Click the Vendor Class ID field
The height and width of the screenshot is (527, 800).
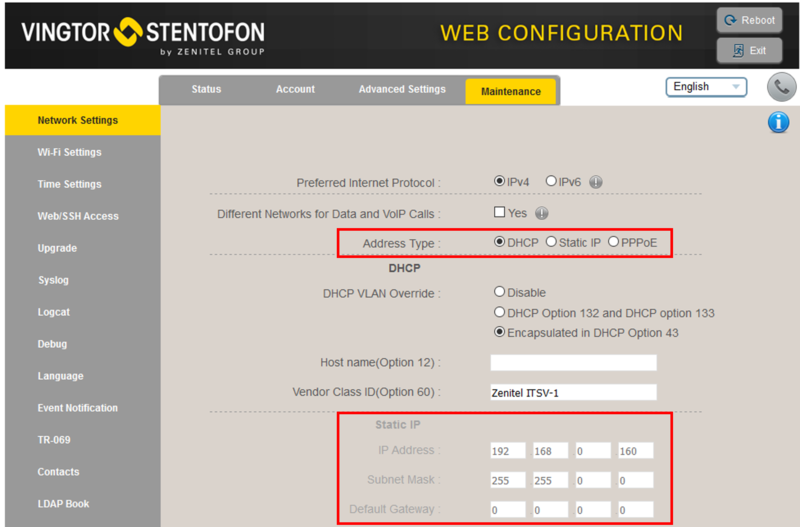[x=573, y=392]
